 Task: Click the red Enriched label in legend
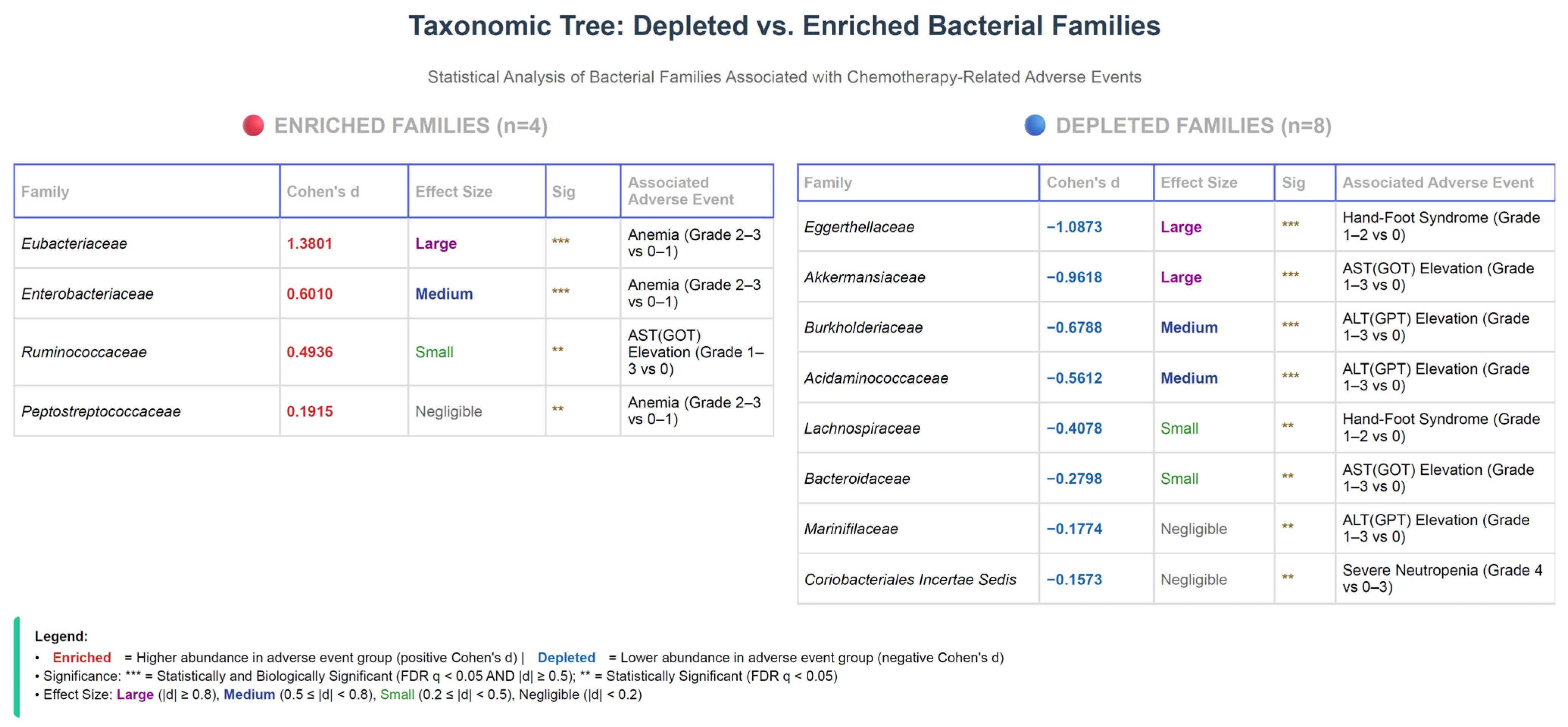[x=81, y=658]
